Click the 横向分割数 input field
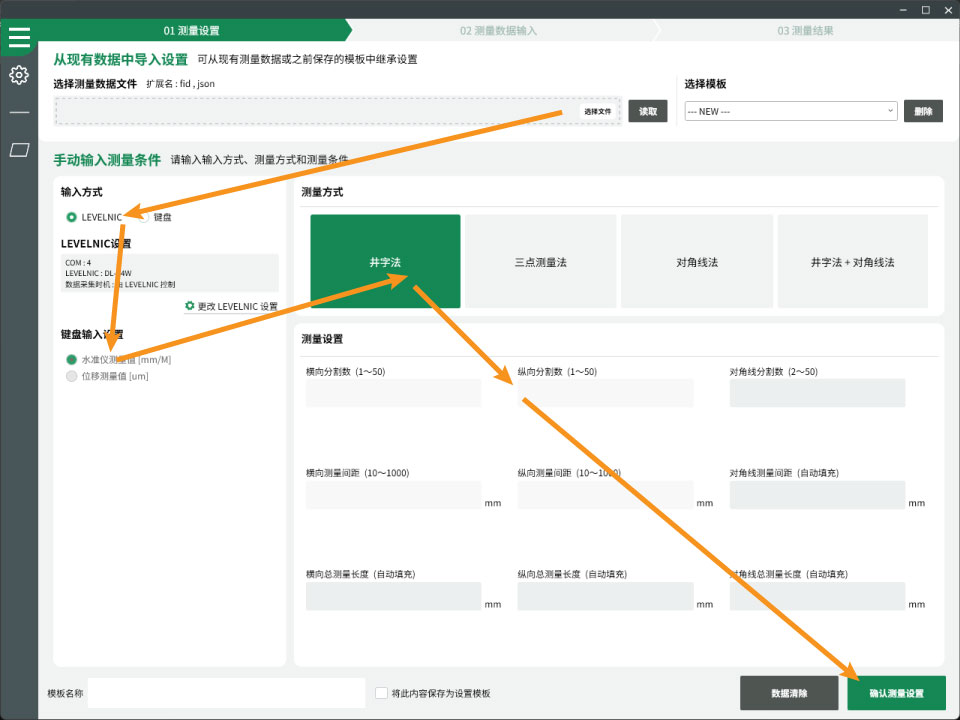960x720 pixels. (x=393, y=392)
